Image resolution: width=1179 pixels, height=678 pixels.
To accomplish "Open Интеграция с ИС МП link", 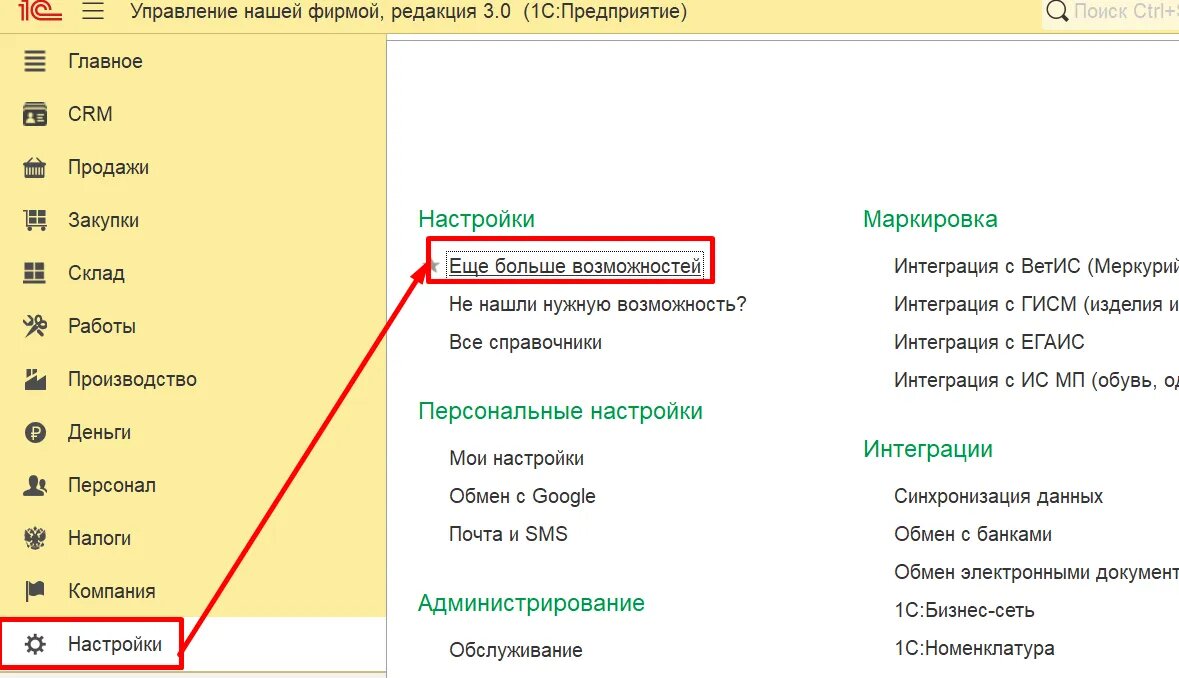I will click(1036, 380).
